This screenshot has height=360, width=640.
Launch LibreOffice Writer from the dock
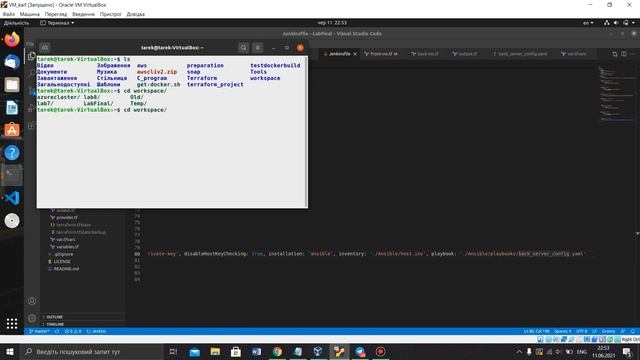pyautogui.click(x=12, y=108)
